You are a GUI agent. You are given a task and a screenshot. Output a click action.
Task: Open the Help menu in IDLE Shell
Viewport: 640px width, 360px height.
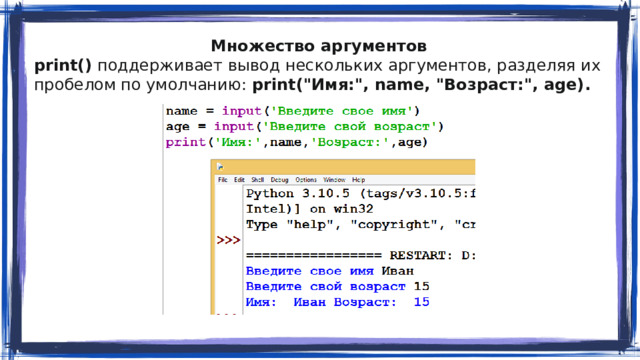358,180
